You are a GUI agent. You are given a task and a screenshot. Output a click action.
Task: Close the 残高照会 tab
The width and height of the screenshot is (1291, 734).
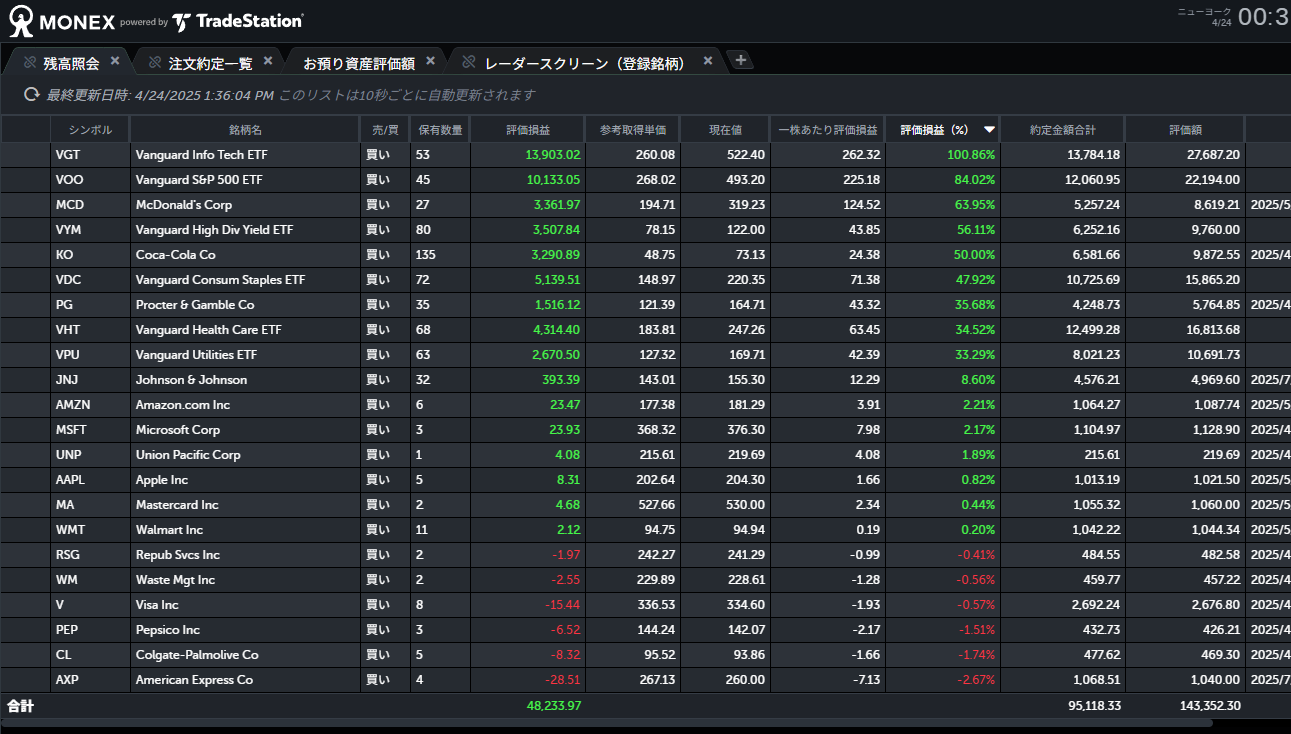(x=115, y=61)
